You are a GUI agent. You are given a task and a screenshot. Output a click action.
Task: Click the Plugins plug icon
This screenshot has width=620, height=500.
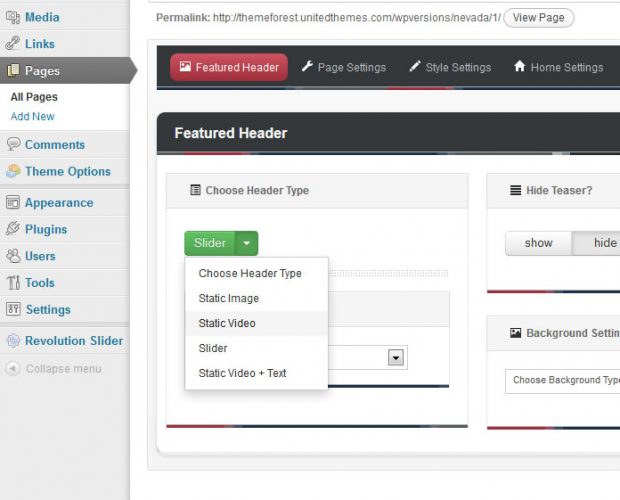12,230
